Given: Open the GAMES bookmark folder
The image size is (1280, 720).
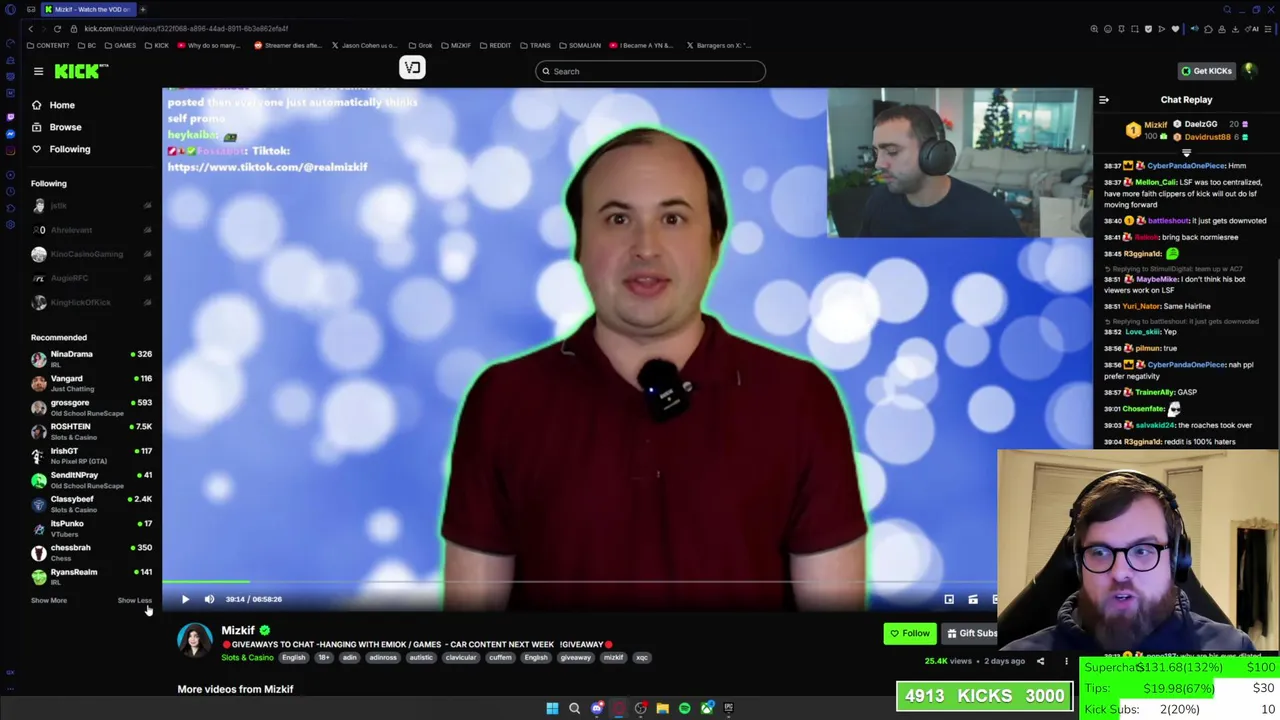Looking at the screenshot, I should (120, 45).
